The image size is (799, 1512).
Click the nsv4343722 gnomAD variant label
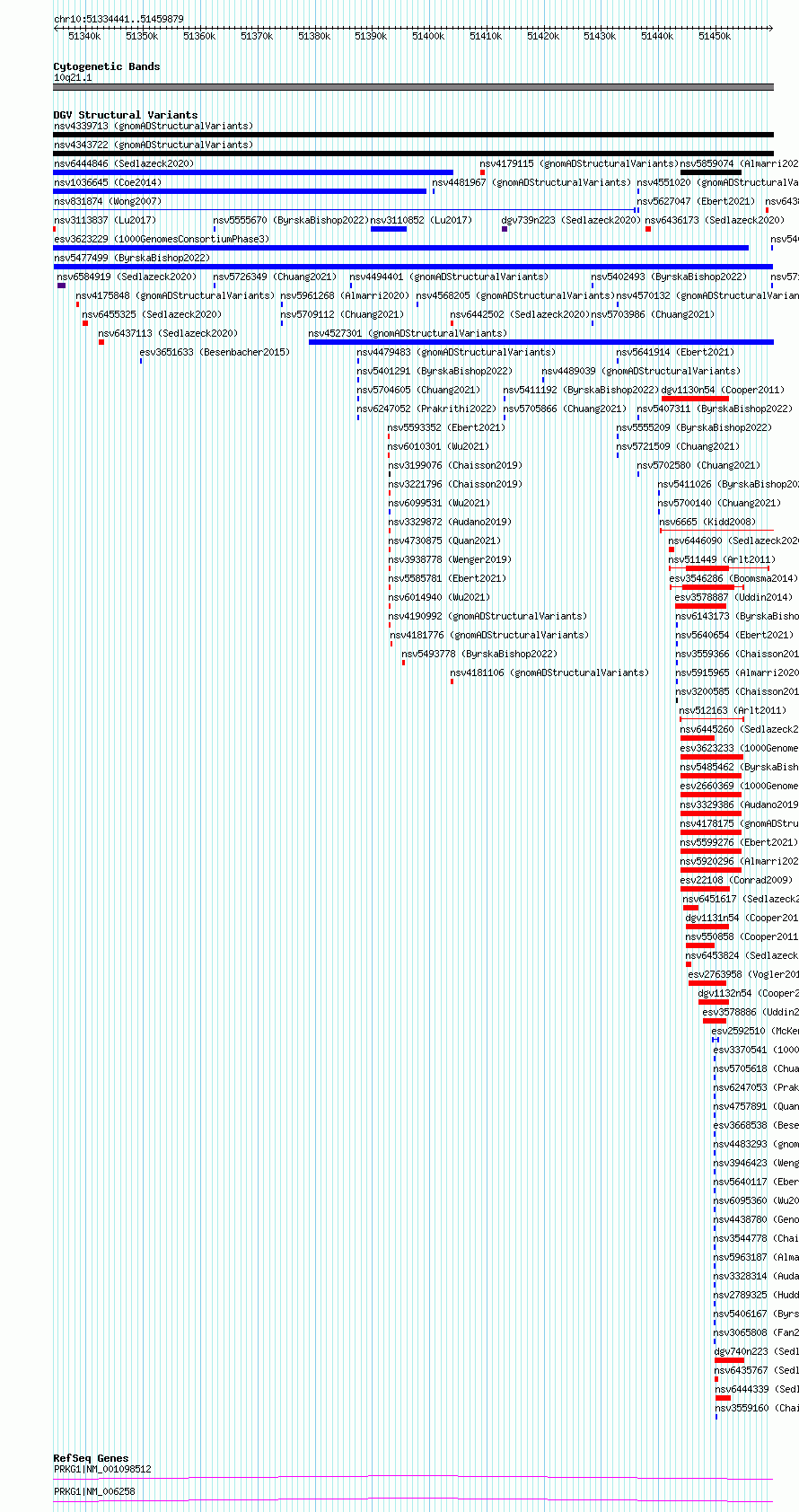pos(154,145)
